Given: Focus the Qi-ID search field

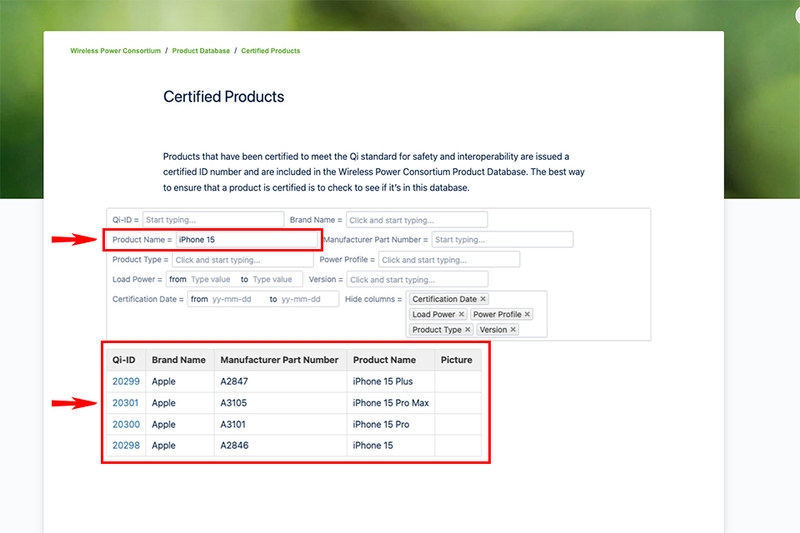Looking at the screenshot, I should [x=213, y=220].
